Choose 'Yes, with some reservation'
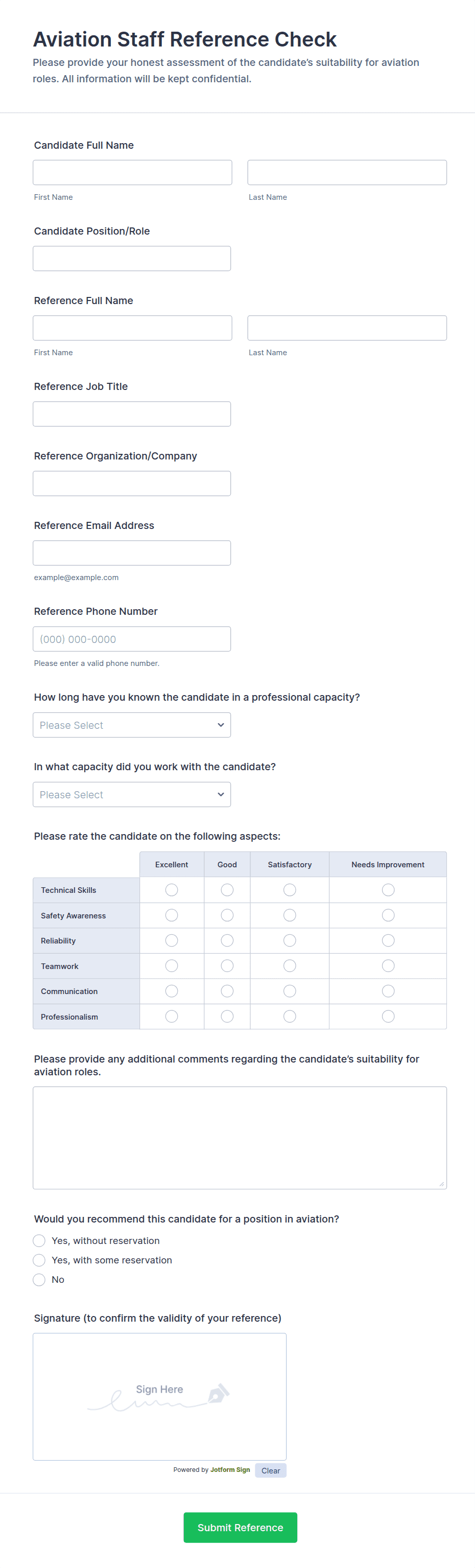The height and width of the screenshot is (1568, 475). coord(39,1260)
